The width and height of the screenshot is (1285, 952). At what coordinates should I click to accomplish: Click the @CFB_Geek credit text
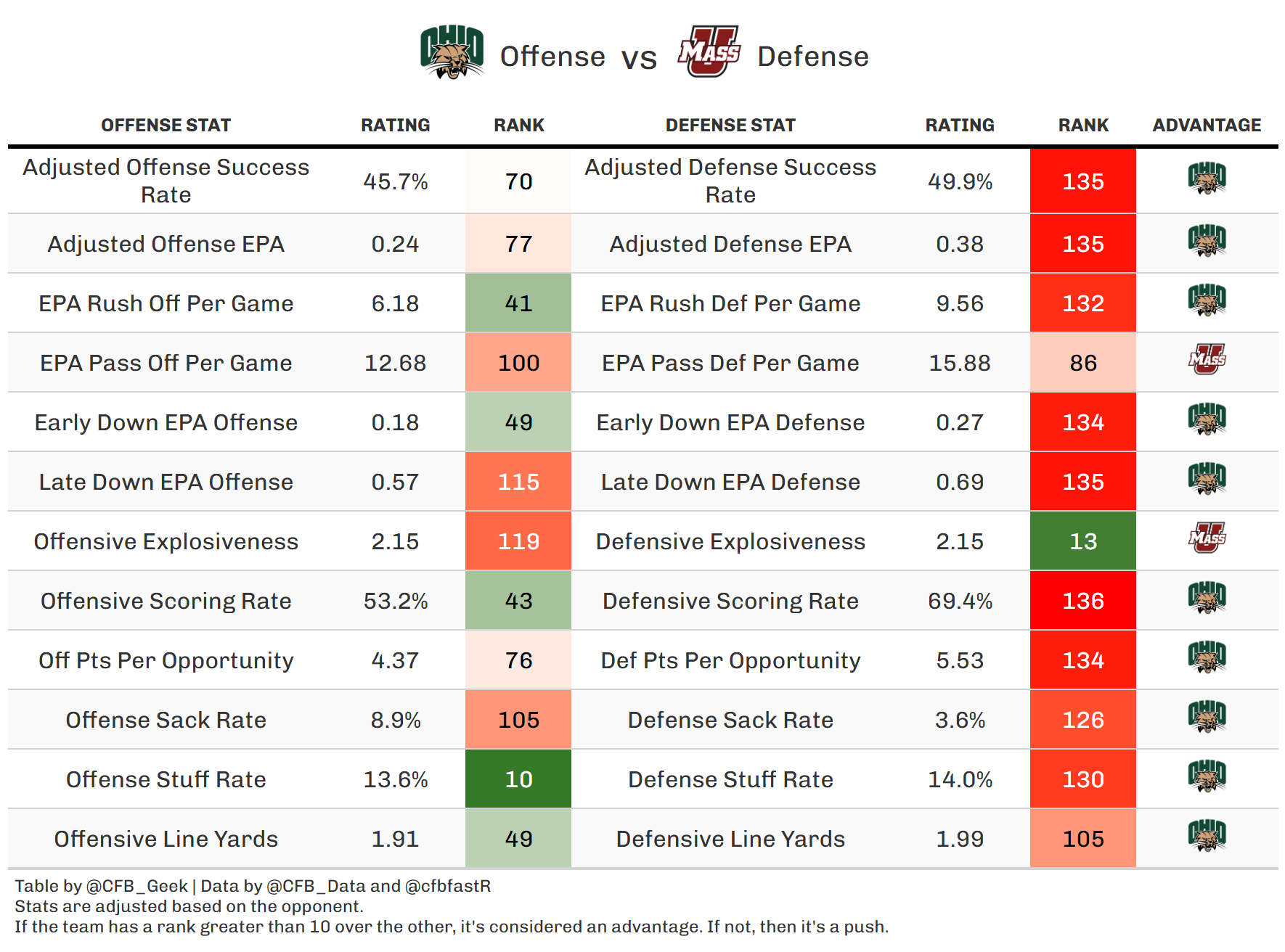click(137, 886)
